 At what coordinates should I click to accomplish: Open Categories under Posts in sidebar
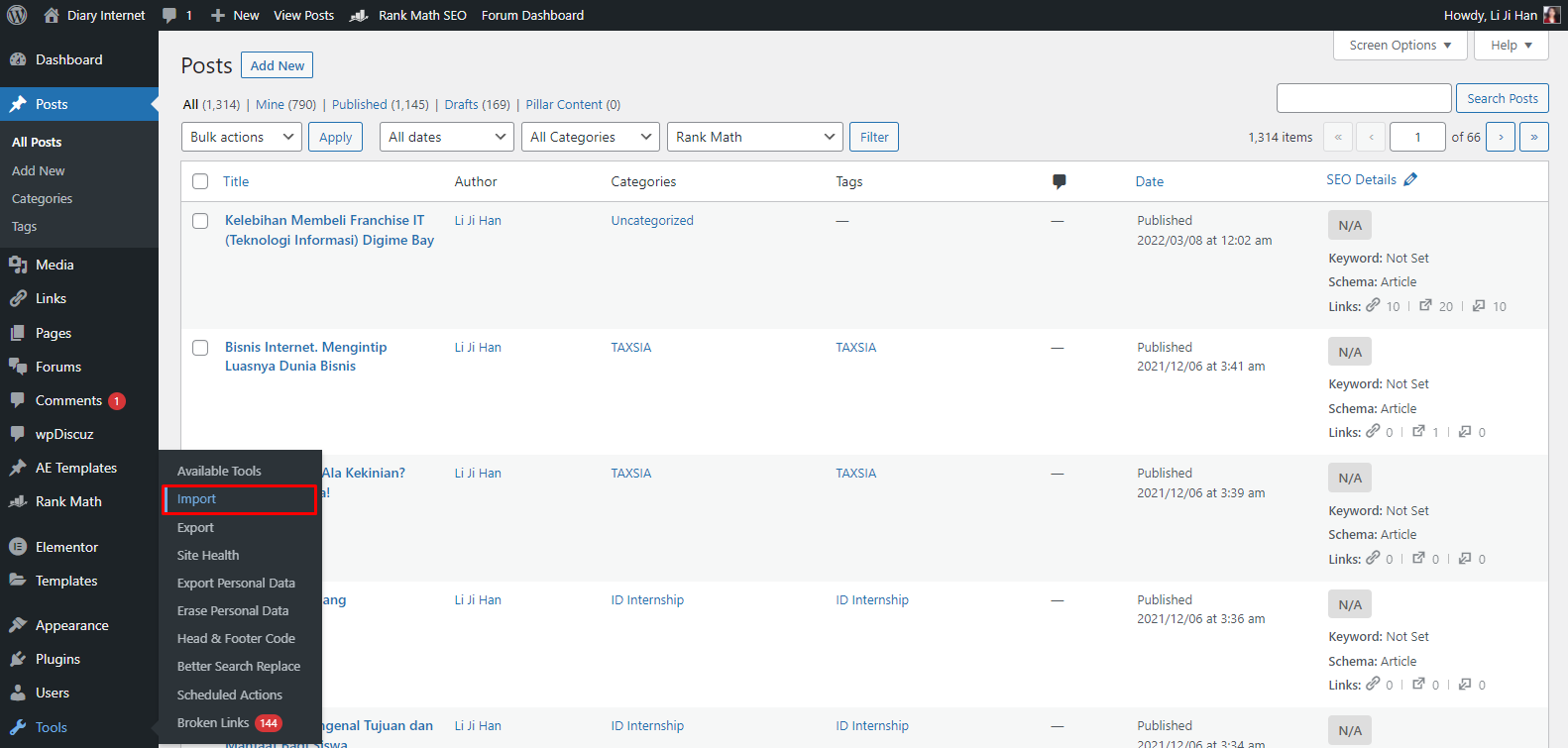(x=42, y=198)
